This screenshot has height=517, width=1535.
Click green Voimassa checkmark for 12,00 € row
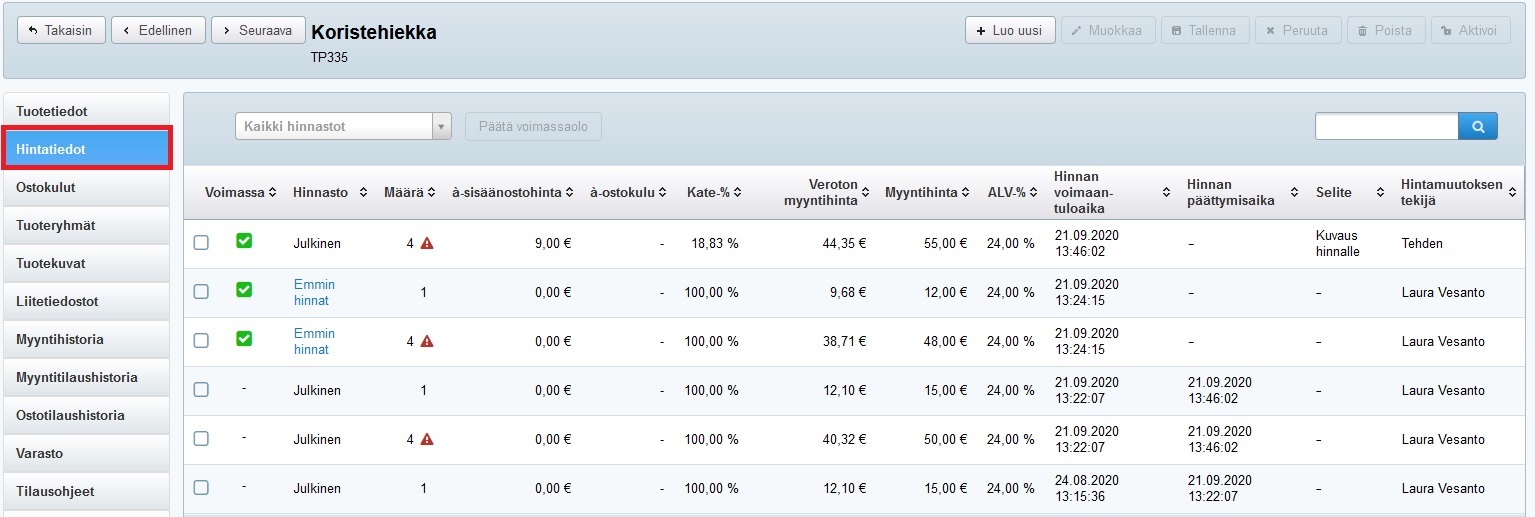click(x=244, y=290)
